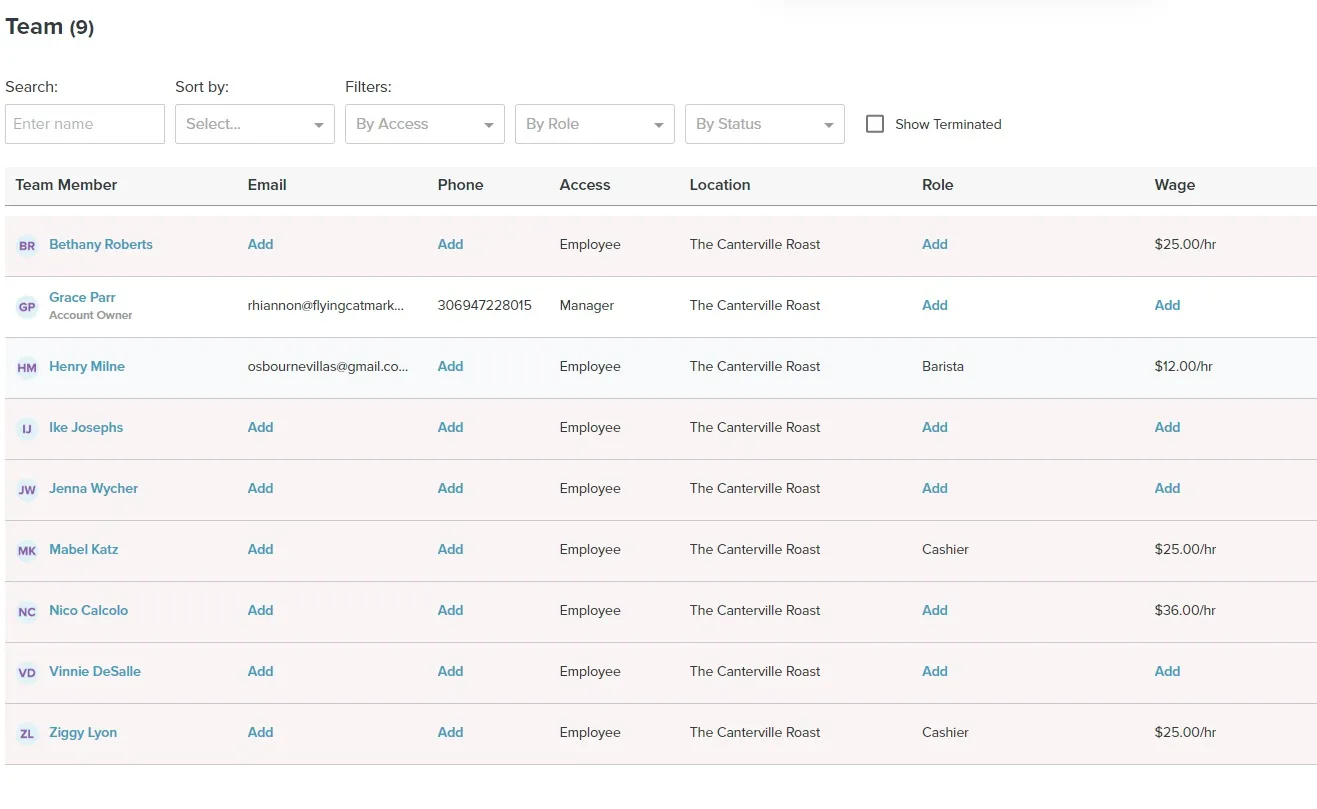Click Henry Milne's HM avatar icon
This screenshot has height=809, width=1317.
[27, 368]
